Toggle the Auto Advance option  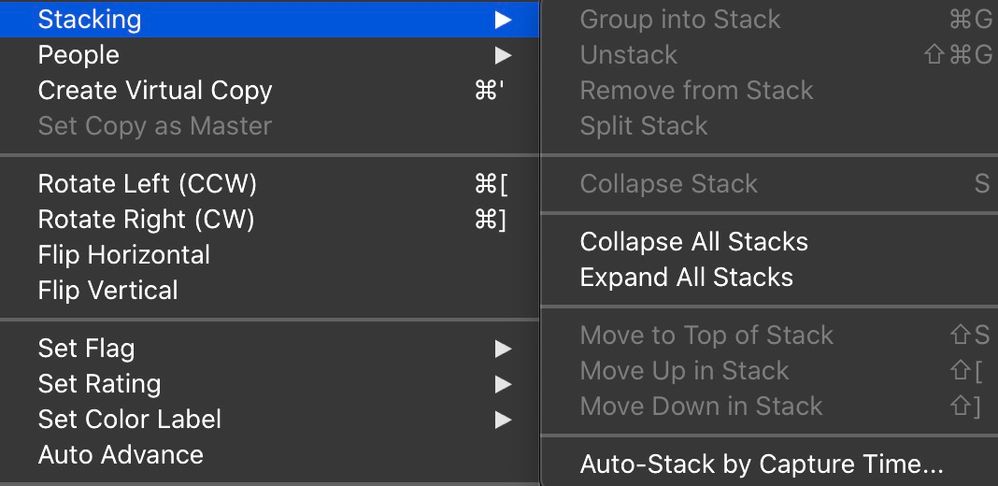click(x=120, y=455)
